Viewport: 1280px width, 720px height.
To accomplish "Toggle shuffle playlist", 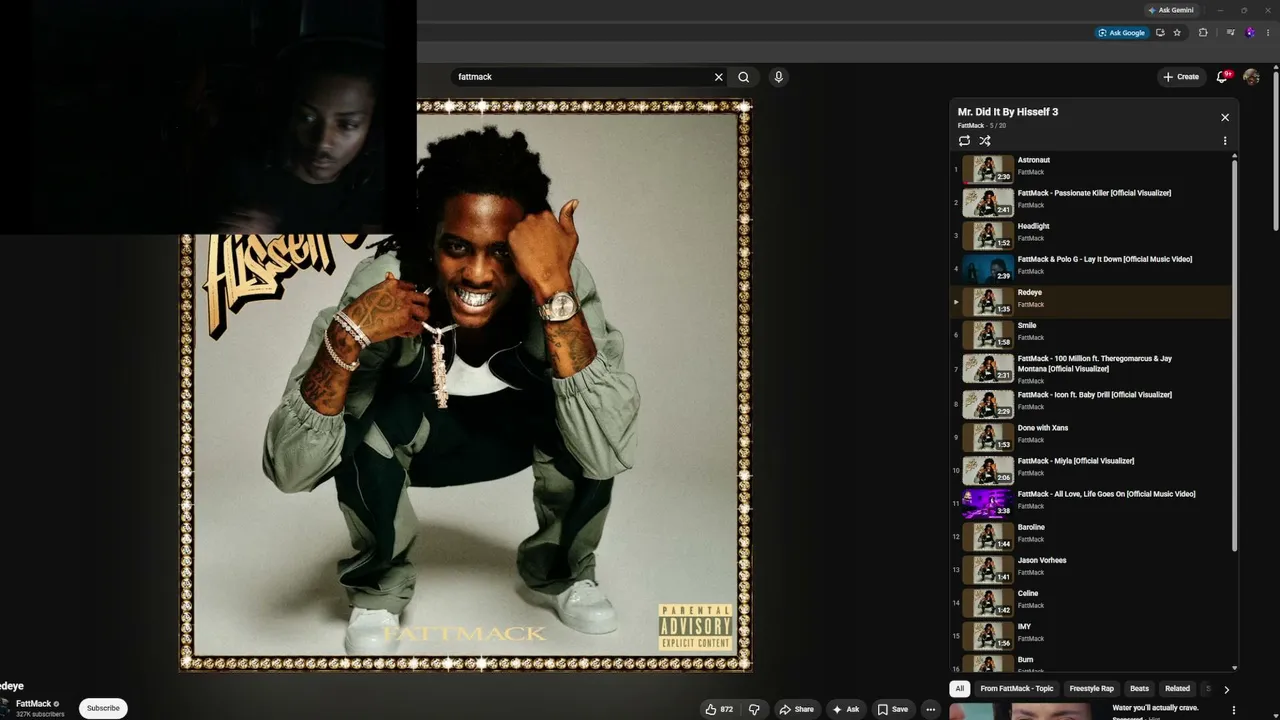I will [985, 141].
